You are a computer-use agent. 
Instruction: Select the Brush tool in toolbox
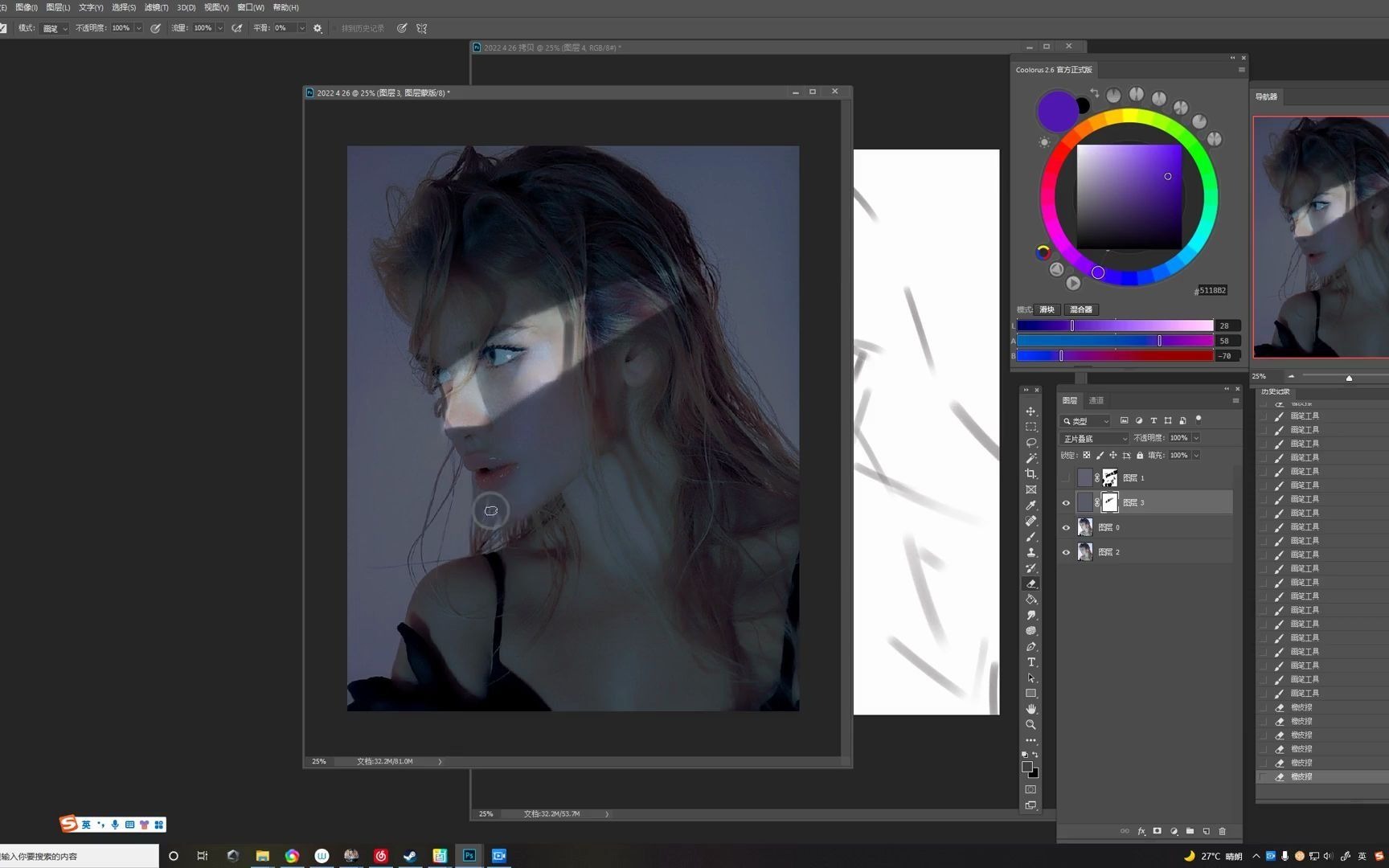click(x=1030, y=537)
